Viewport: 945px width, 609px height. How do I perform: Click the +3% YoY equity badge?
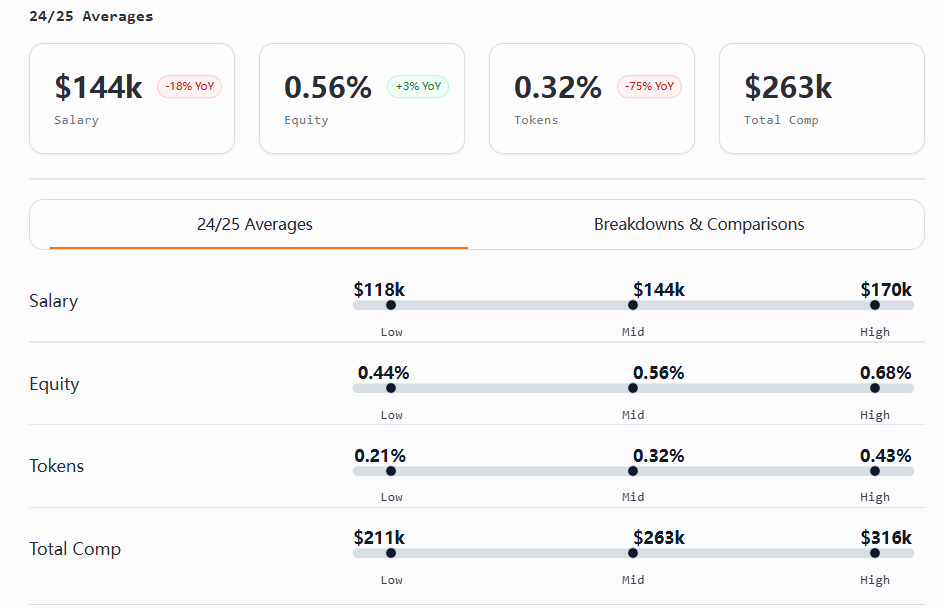pos(418,87)
